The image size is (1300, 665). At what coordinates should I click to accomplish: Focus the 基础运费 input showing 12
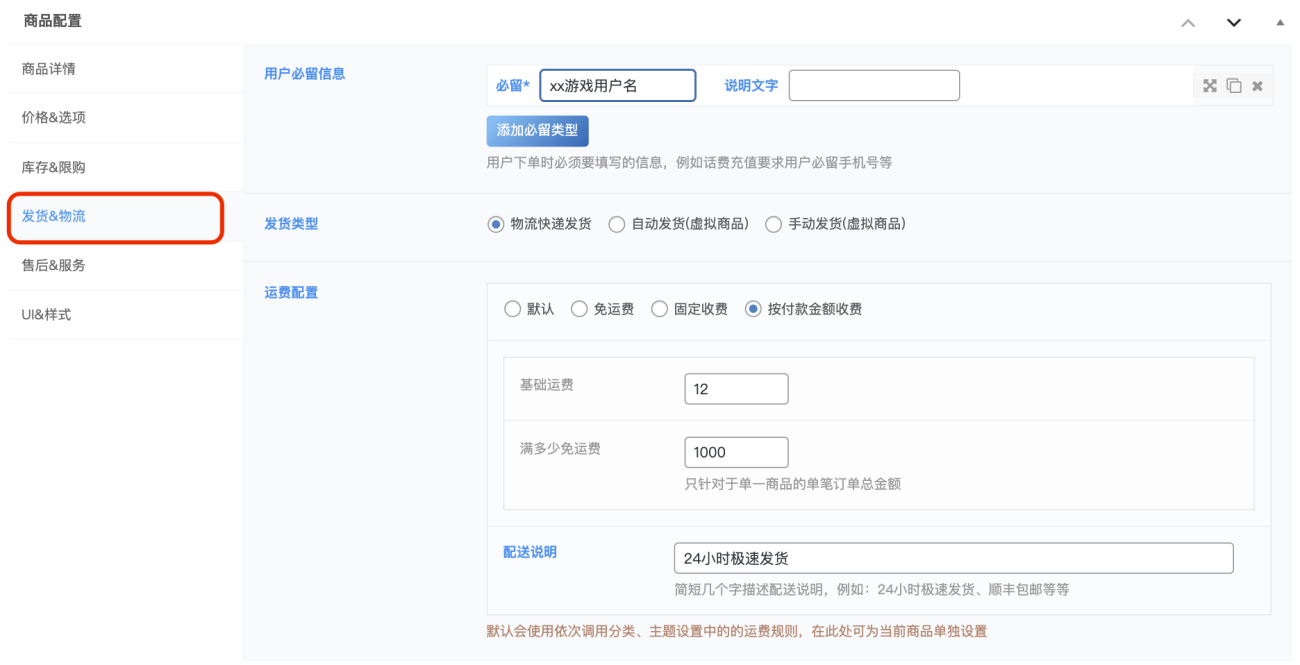tap(736, 389)
